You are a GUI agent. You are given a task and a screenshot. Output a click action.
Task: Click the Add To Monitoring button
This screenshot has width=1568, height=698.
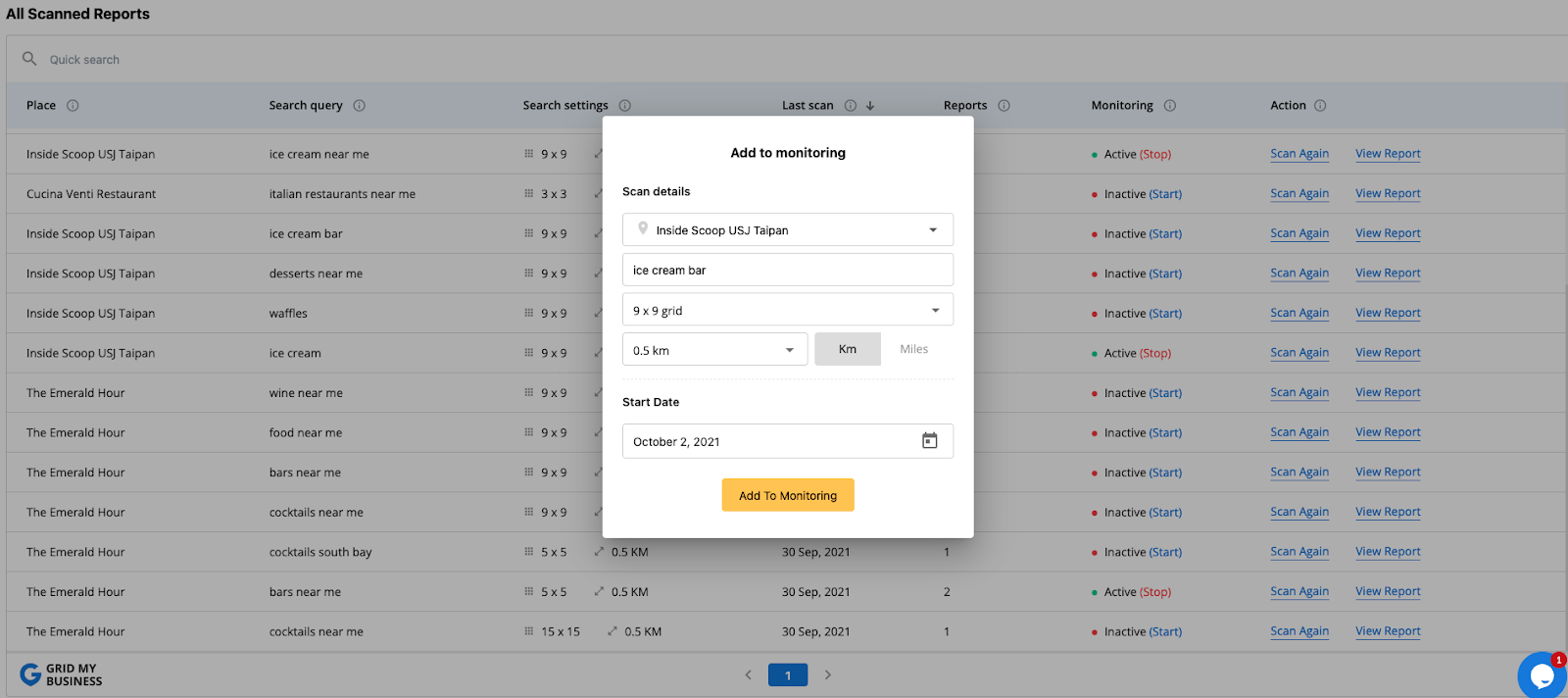point(788,495)
